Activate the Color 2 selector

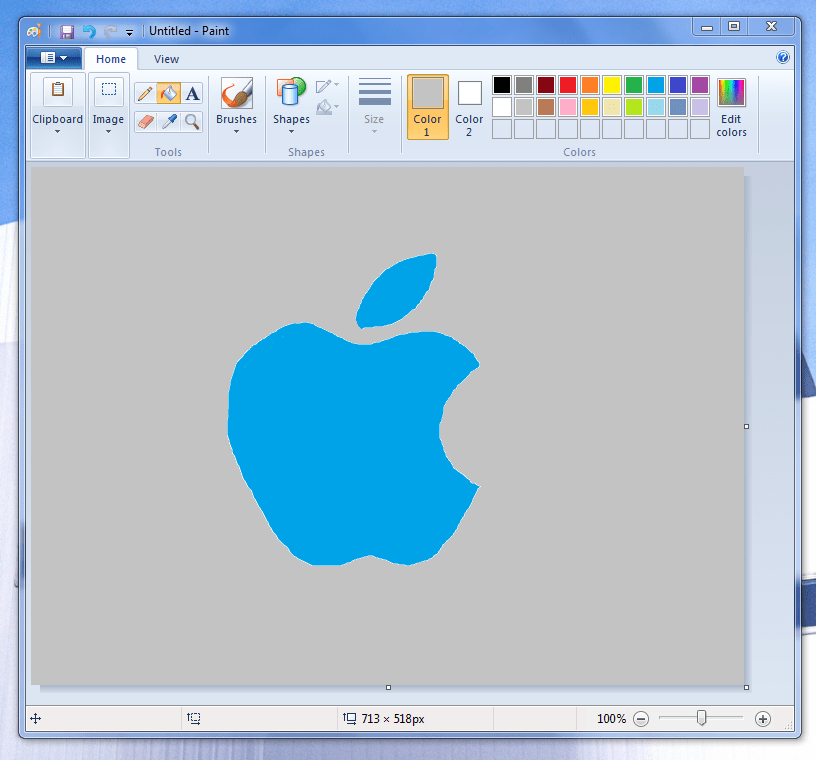(x=469, y=107)
